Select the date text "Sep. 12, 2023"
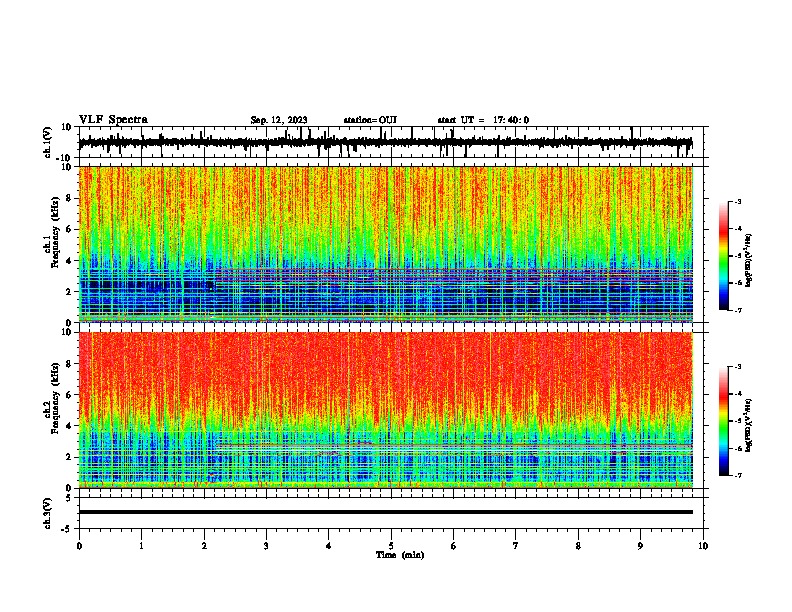Screen dimensions: 792x612 tap(279, 120)
